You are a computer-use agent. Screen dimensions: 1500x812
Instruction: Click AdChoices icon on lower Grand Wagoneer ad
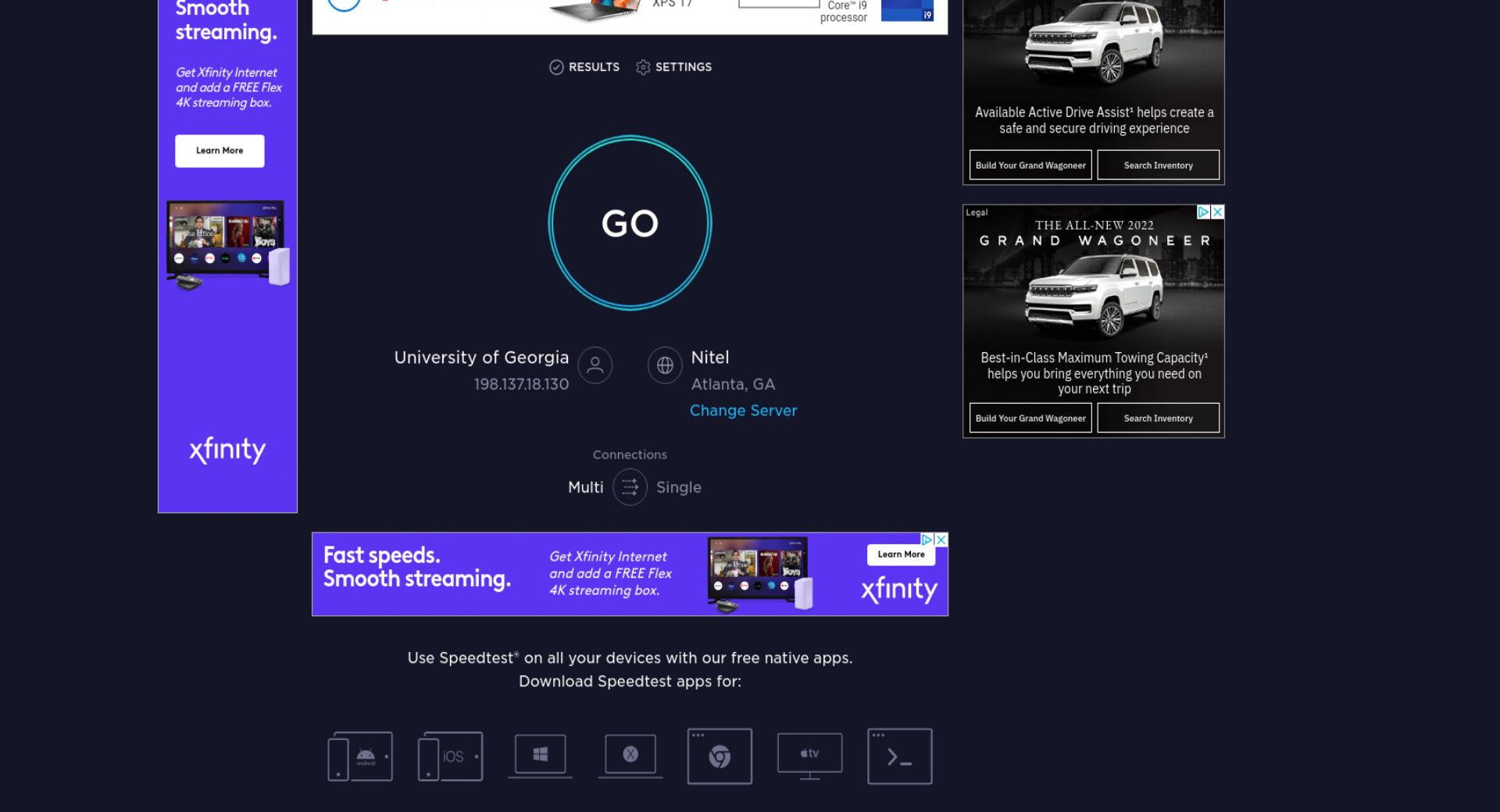pyautogui.click(x=1204, y=212)
